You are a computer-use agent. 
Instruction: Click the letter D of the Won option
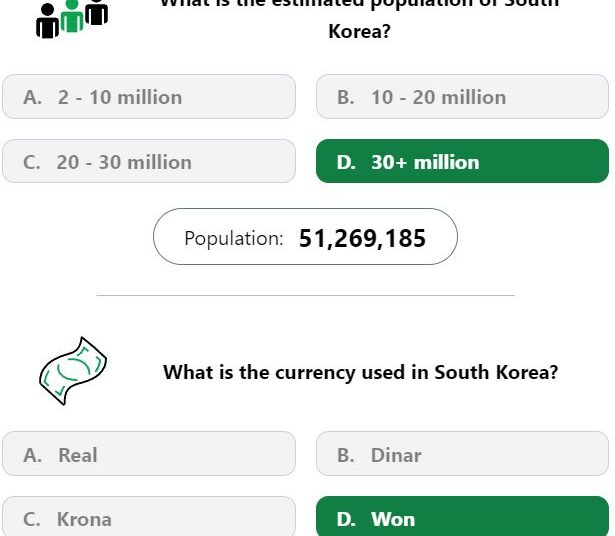point(346,520)
